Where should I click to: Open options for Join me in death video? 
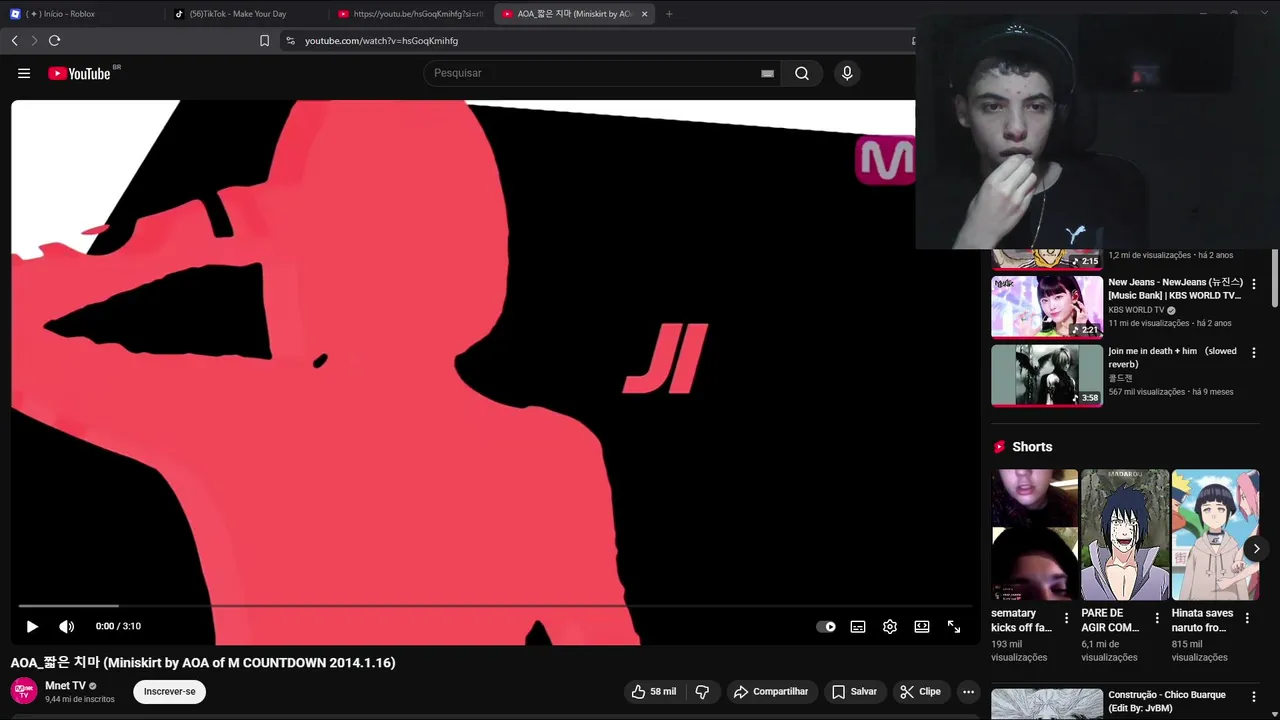[x=1254, y=352]
